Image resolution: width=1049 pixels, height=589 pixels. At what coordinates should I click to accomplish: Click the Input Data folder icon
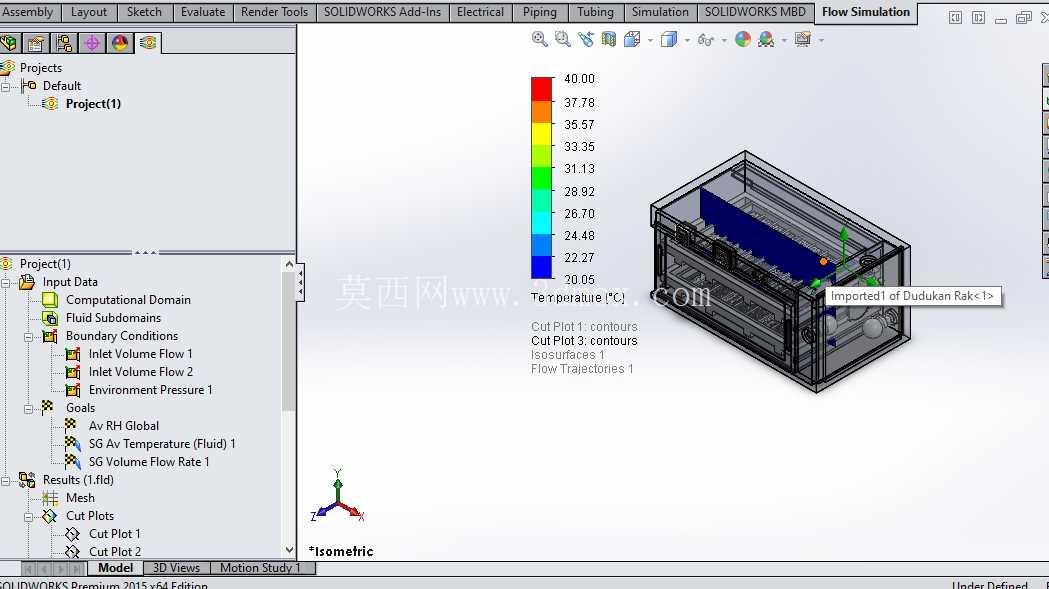27,282
